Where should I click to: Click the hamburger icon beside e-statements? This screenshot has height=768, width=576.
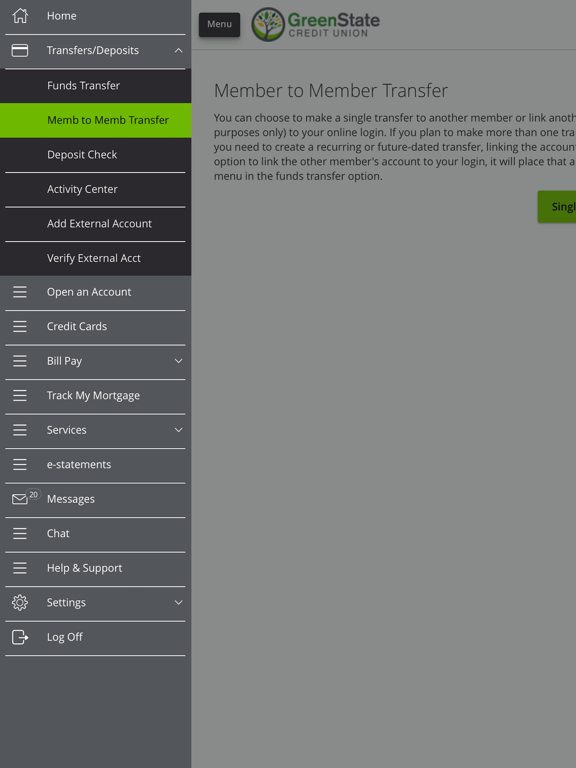tap(20, 464)
